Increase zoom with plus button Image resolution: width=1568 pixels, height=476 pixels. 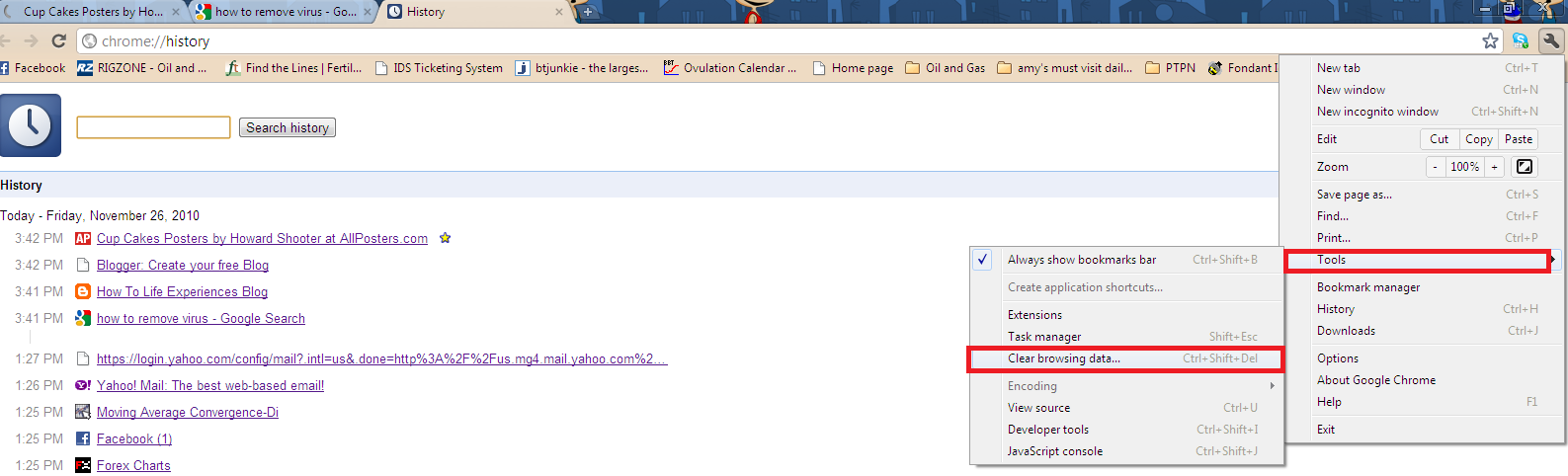1494,167
